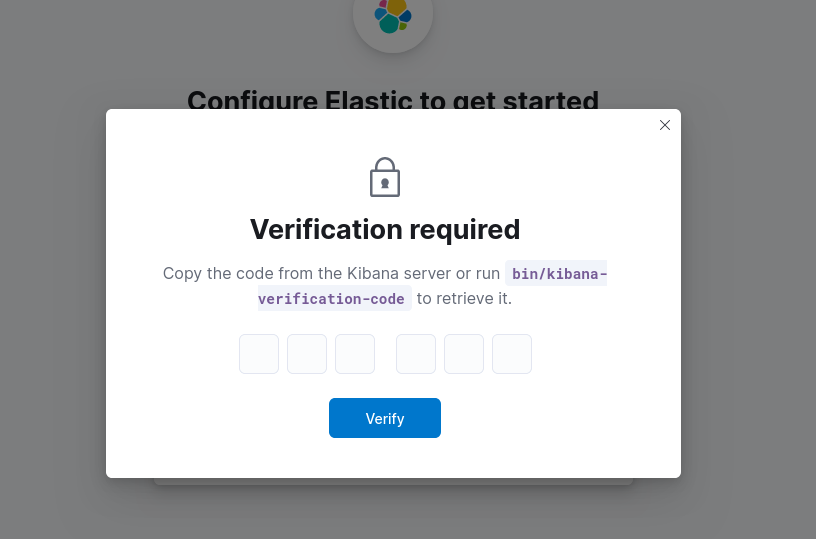Focus the first verification code digit box
The height and width of the screenshot is (539, 816).
259,354
